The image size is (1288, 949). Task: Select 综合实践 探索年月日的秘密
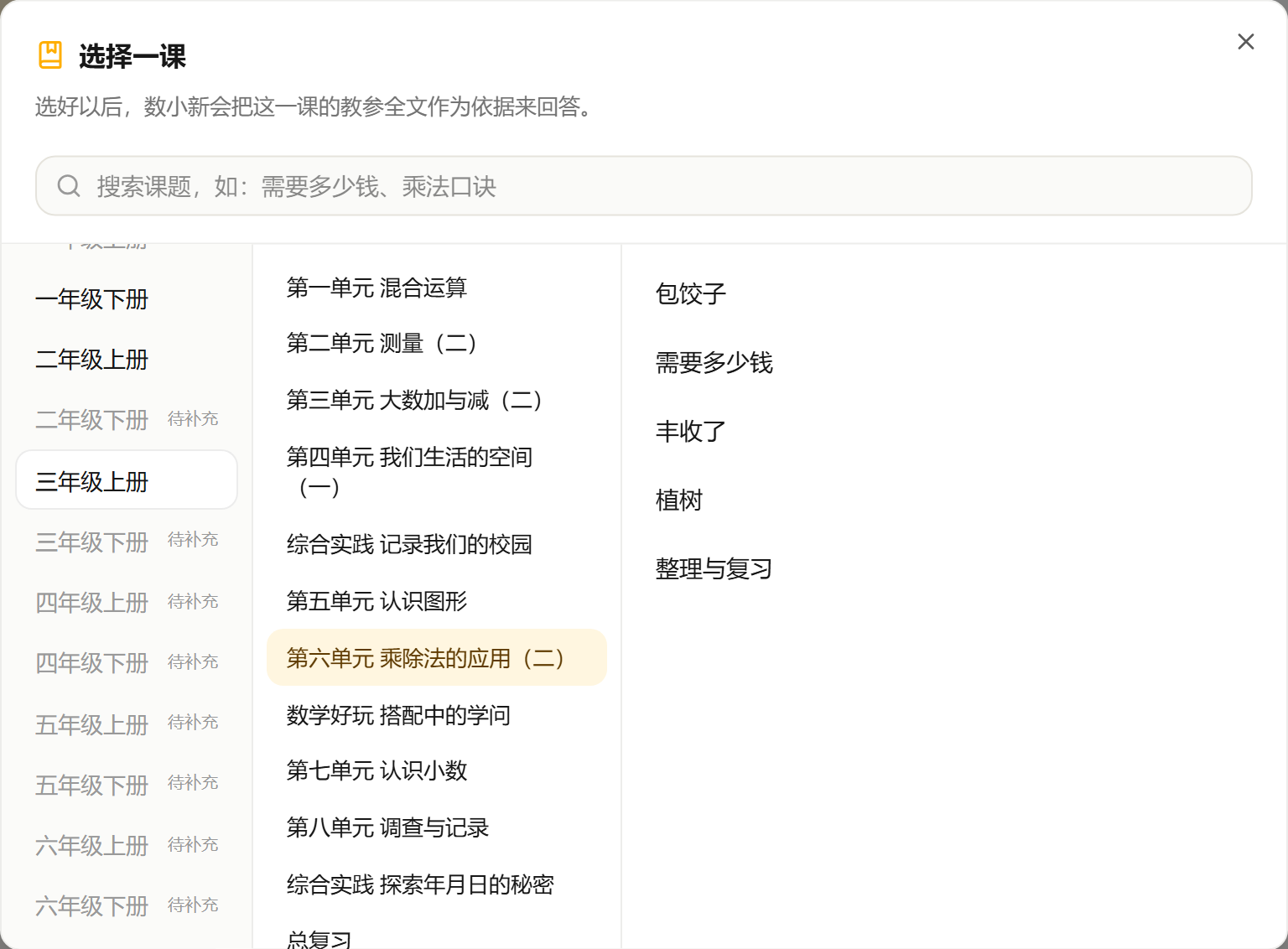click(436, 885)
